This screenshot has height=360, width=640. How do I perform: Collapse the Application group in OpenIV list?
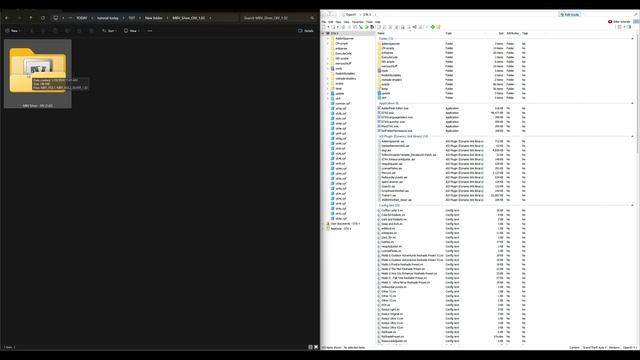[x=633, y=103]
